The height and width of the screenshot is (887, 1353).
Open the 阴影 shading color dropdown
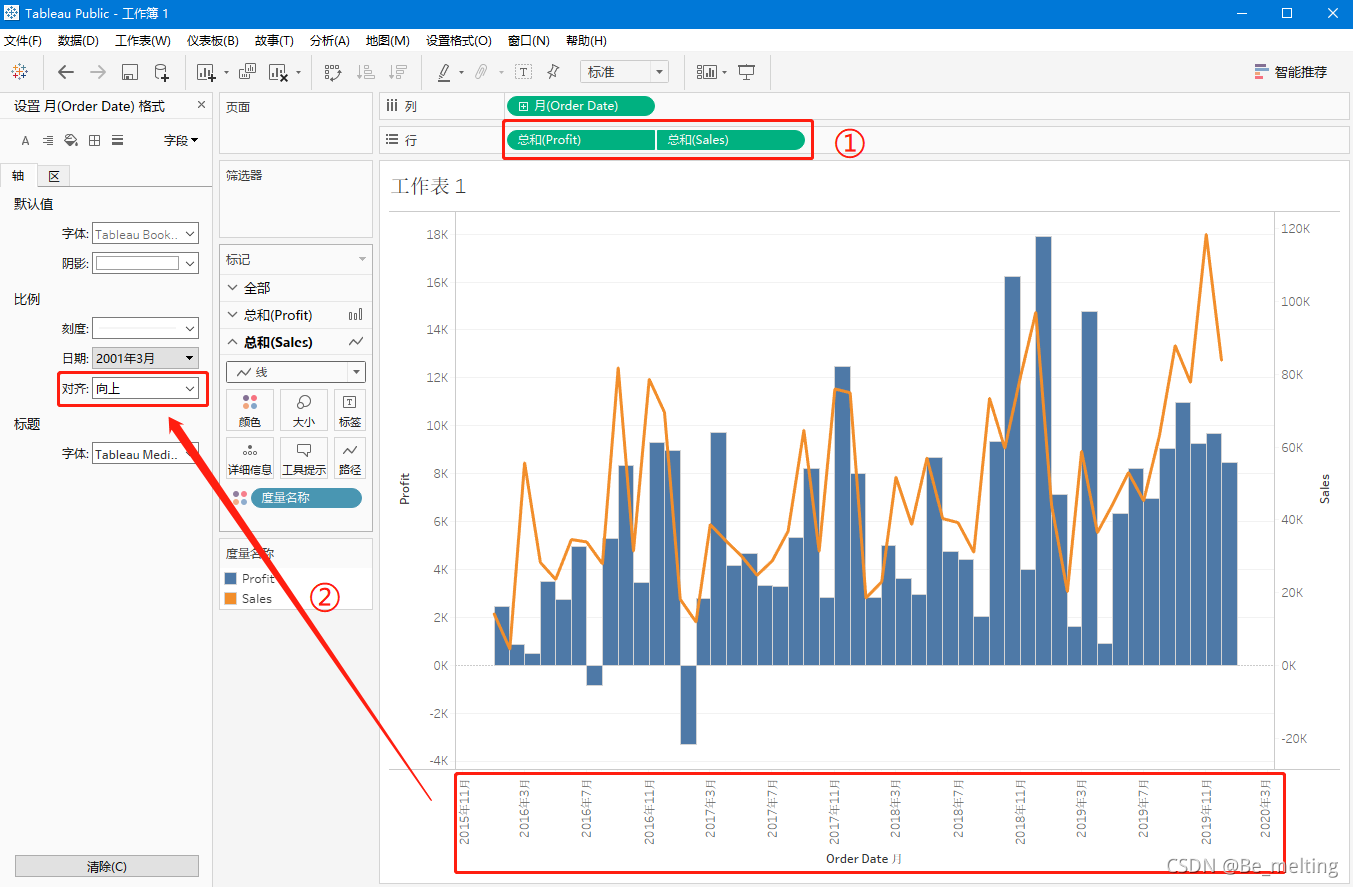(x=145, y=264)
